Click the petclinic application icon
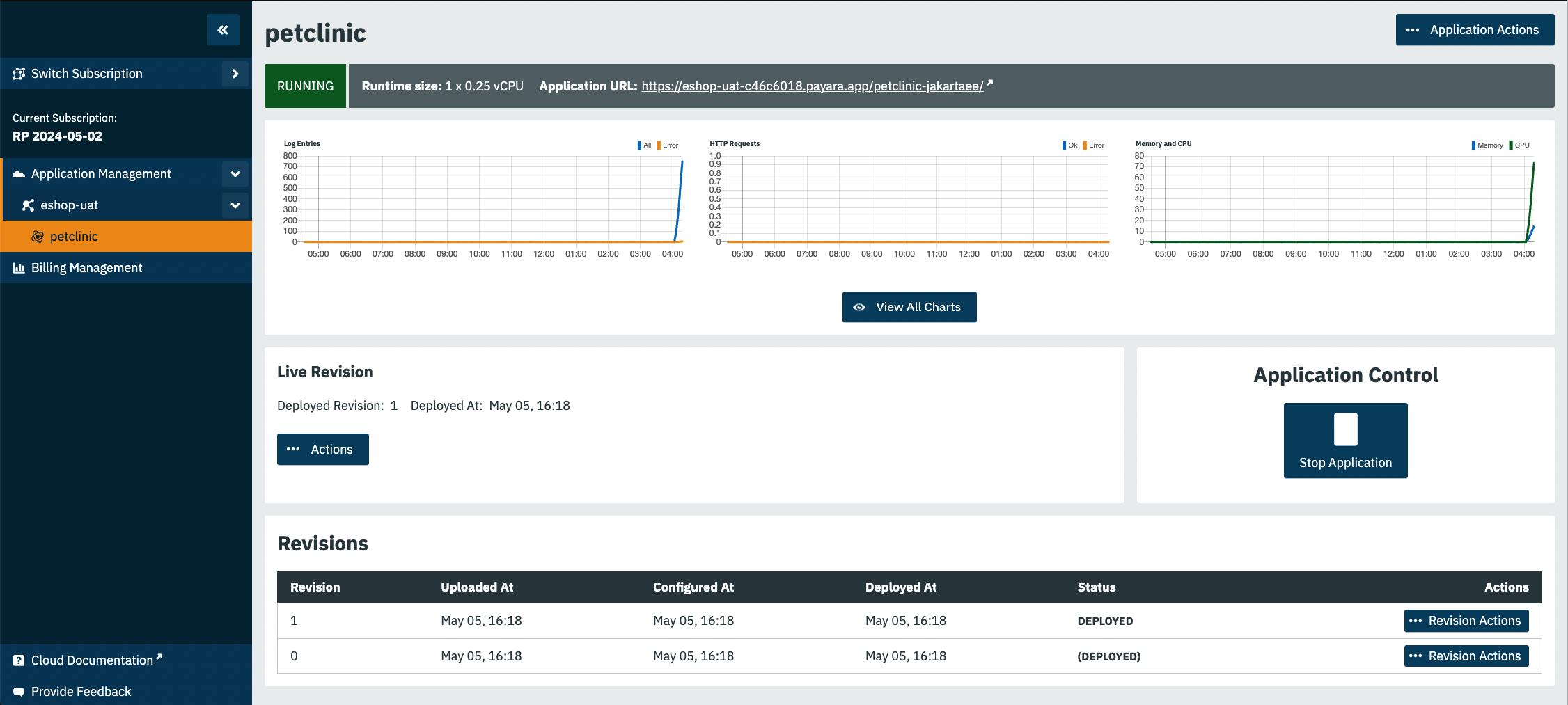This screenshot has width=1568, height=705. (38, 237)
